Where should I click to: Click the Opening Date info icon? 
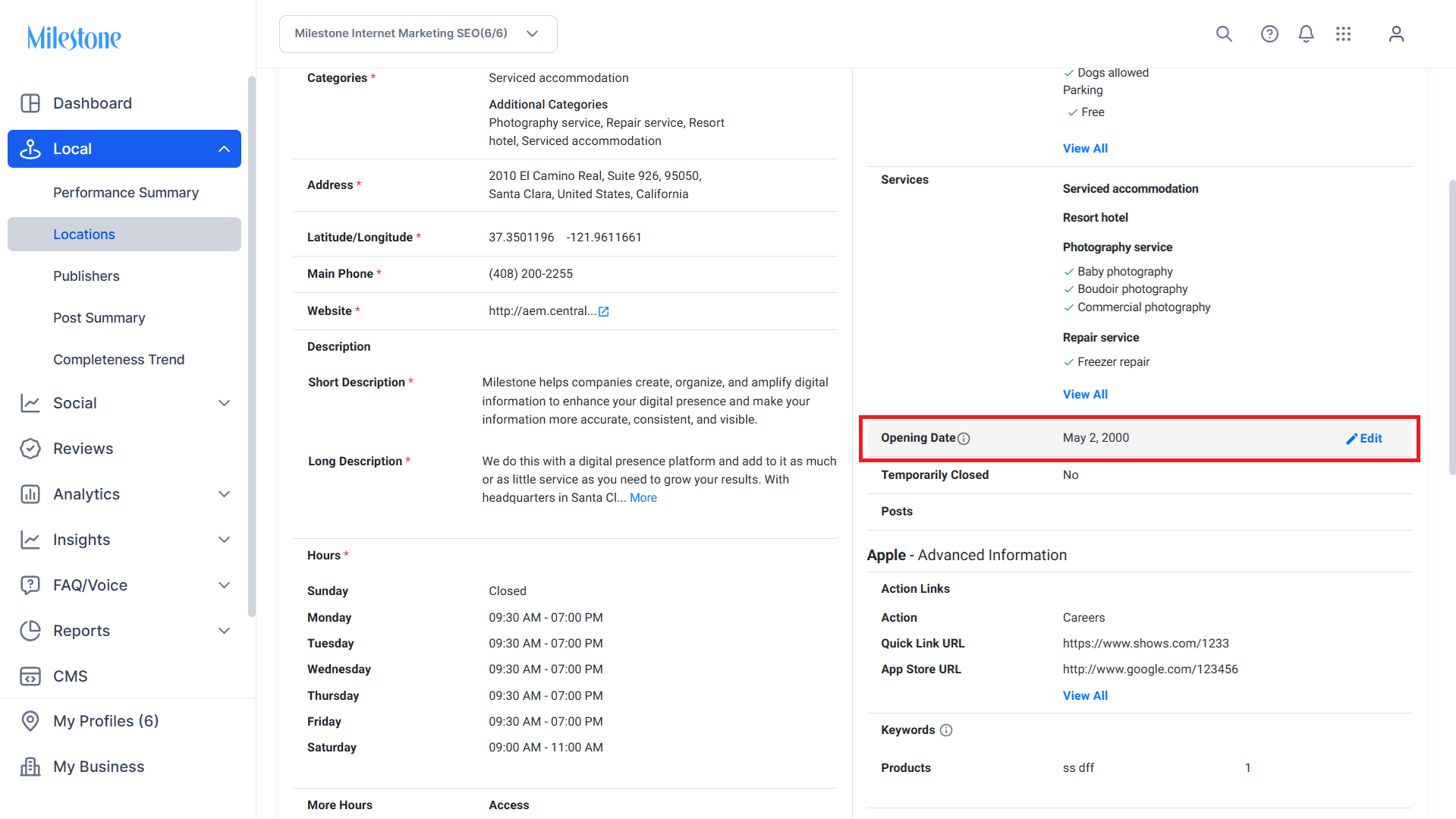click(964, 439)
